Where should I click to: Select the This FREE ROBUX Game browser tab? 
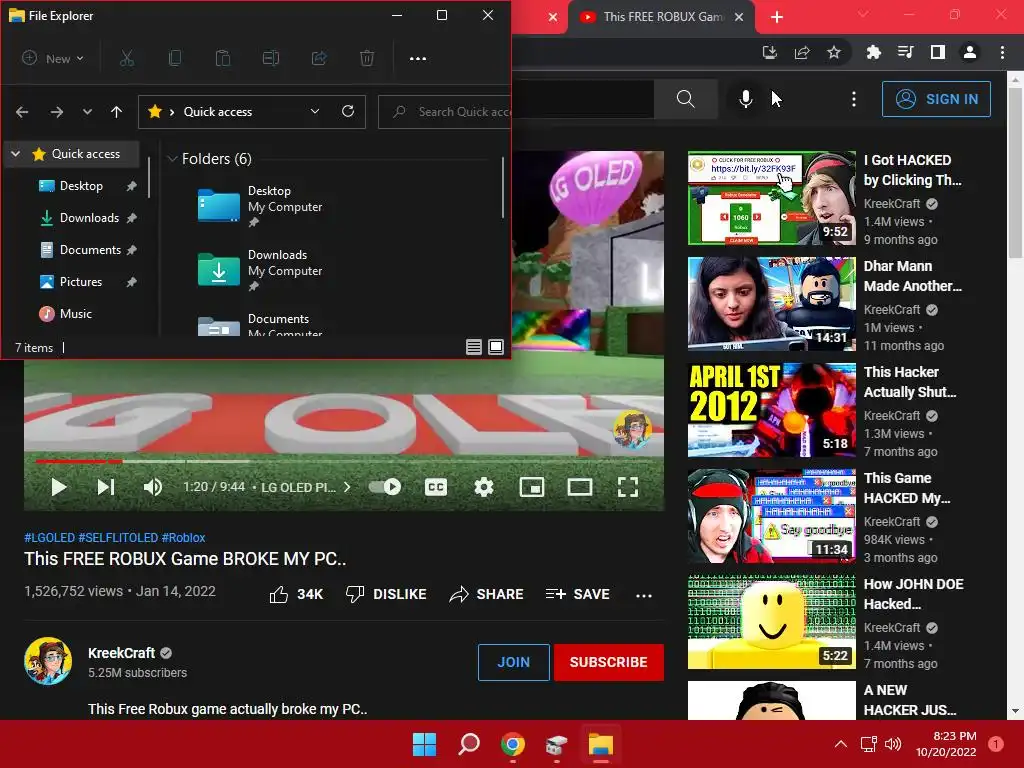[662, 17]
